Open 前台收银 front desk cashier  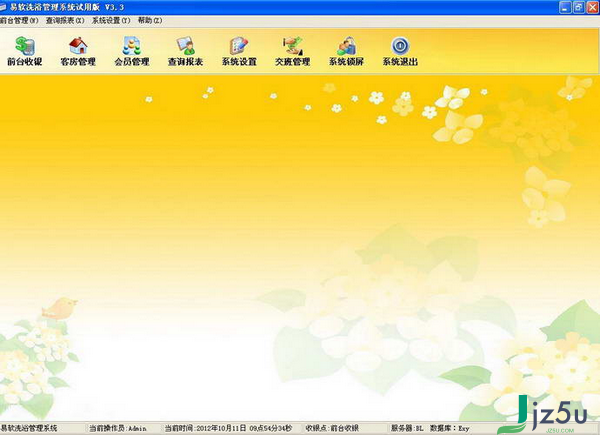coord(23,51)
